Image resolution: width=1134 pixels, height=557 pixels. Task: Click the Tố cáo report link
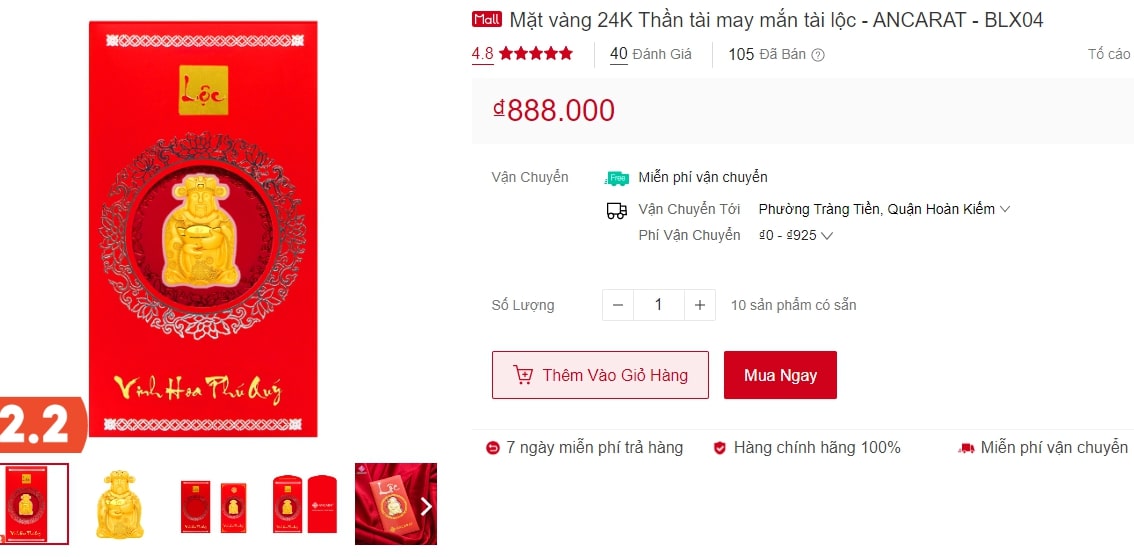1109,54
